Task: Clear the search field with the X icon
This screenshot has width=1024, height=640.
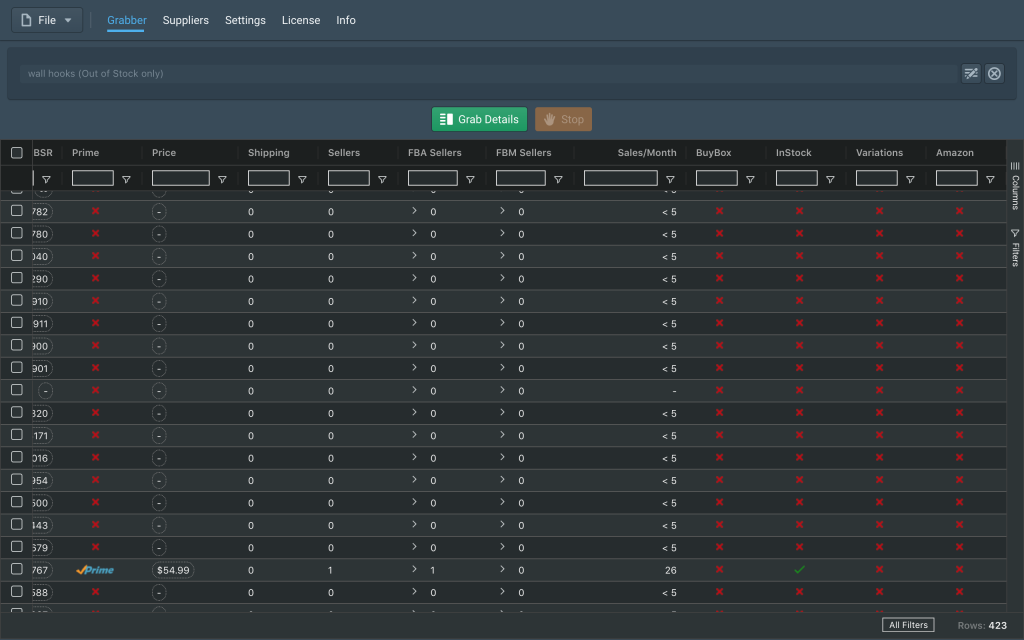Action: [x=994, y=73]
